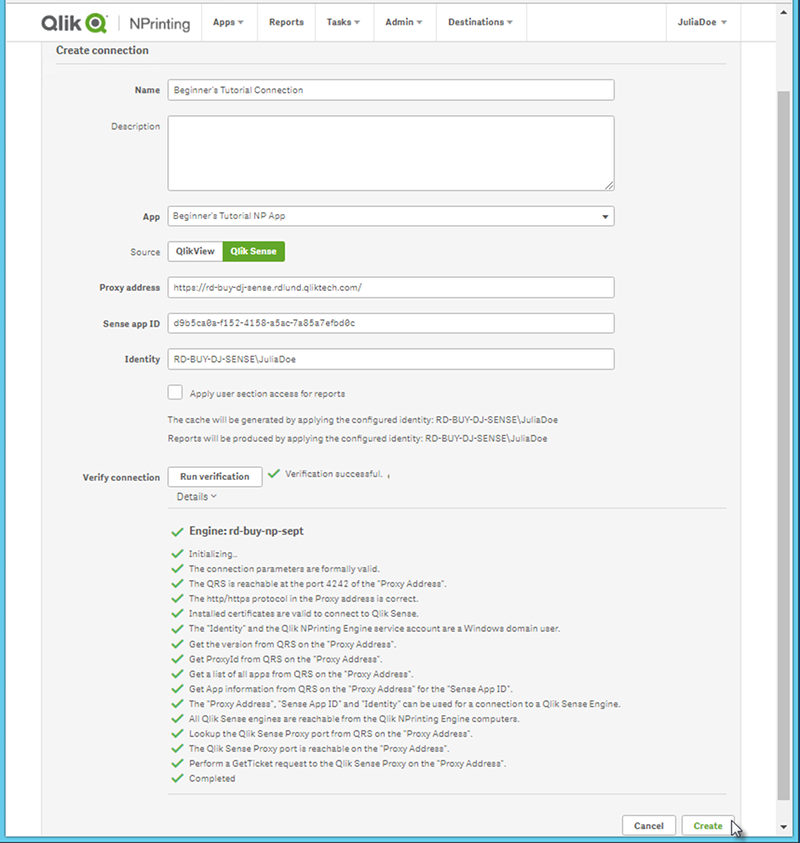Screen dimensions: 800x843
Task: Click the checkmark next to Engine: rd-buy-np-sept
Action: point(180,531)
